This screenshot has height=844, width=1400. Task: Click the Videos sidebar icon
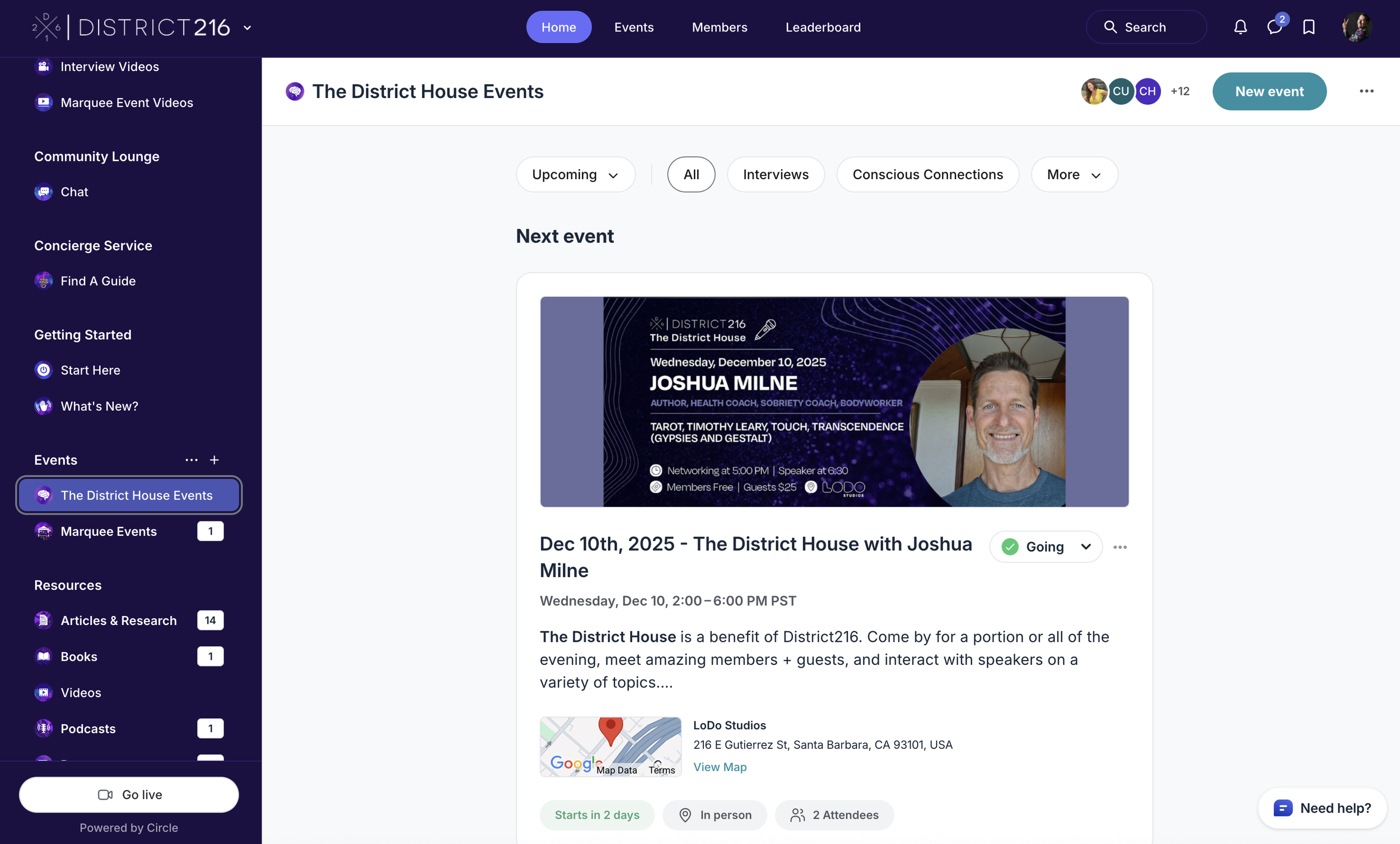point(44,693)
